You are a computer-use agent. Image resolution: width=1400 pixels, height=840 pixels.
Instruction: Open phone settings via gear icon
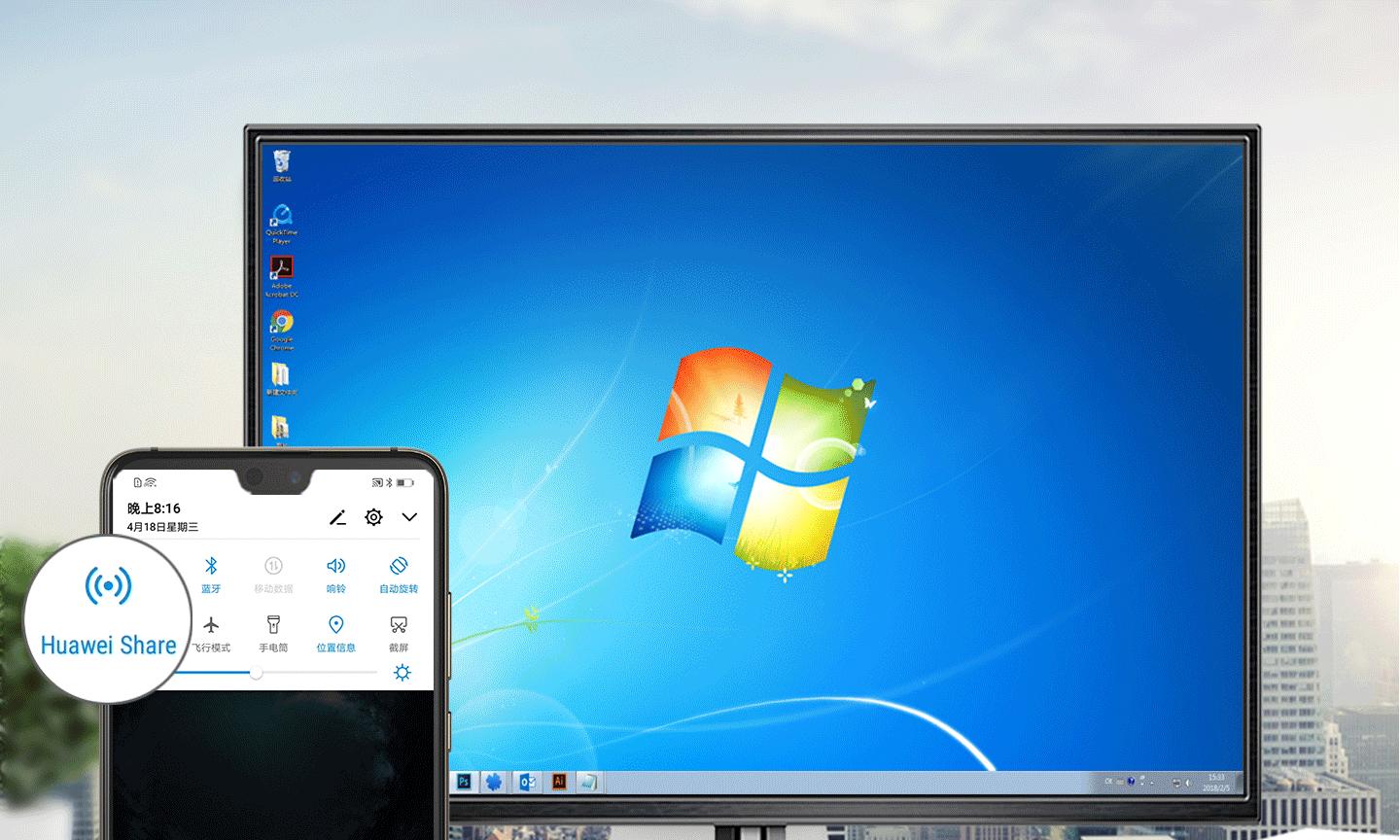click(x=373, y=517)
